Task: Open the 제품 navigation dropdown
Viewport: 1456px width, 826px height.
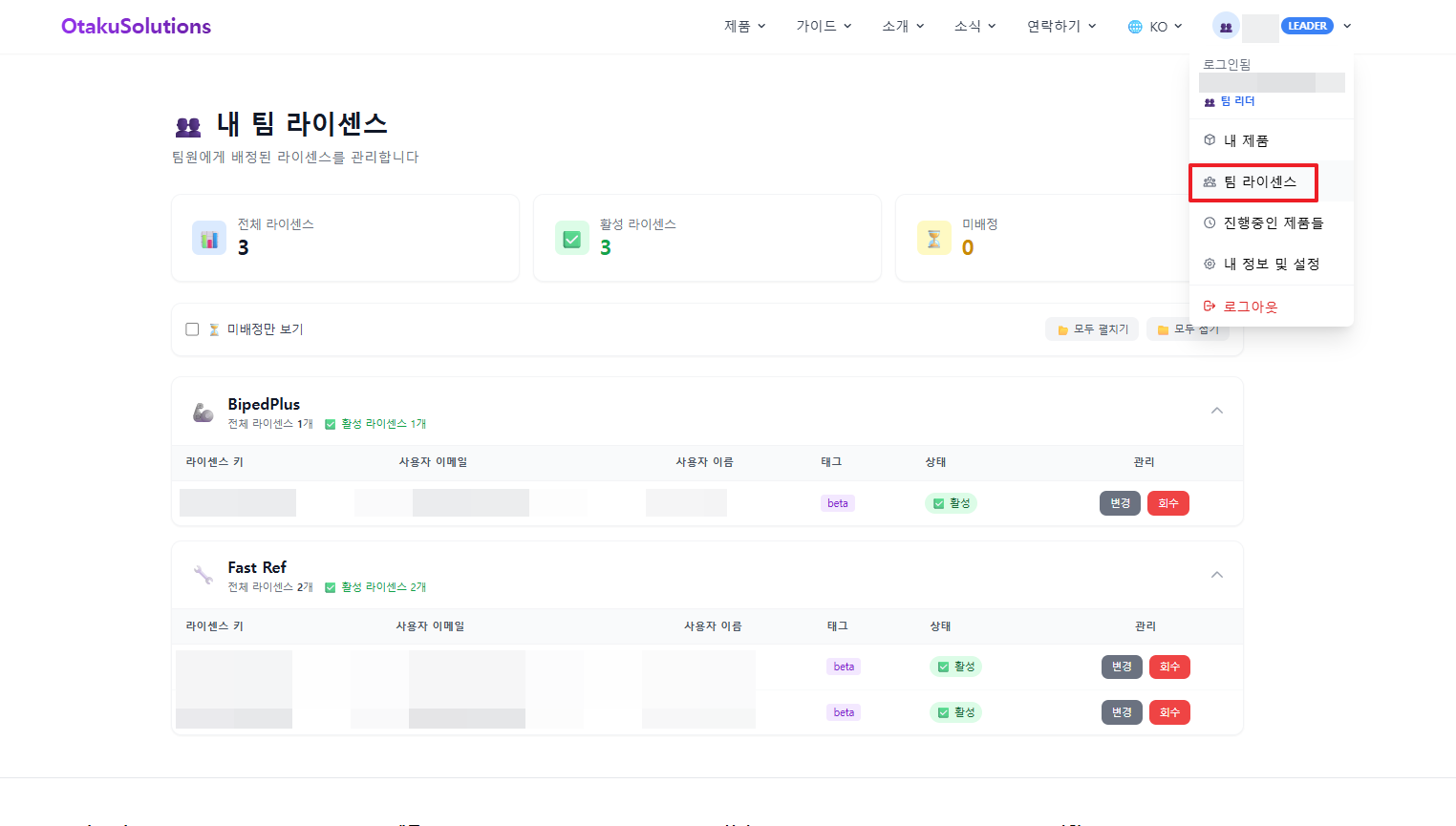Action: pyautogui.click(x=744, y=27)
